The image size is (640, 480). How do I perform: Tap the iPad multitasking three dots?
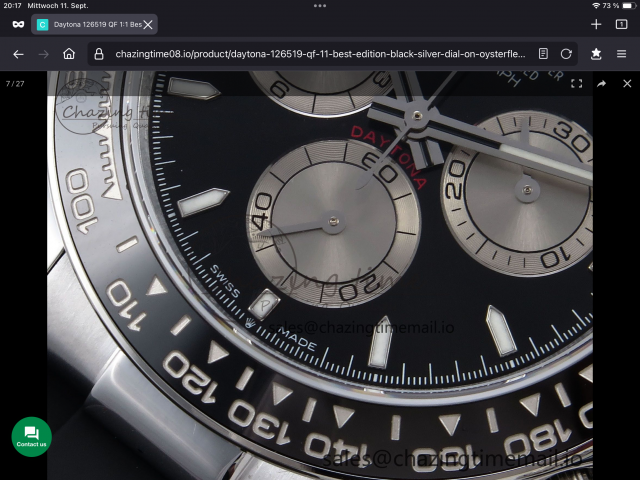point(320,6)
